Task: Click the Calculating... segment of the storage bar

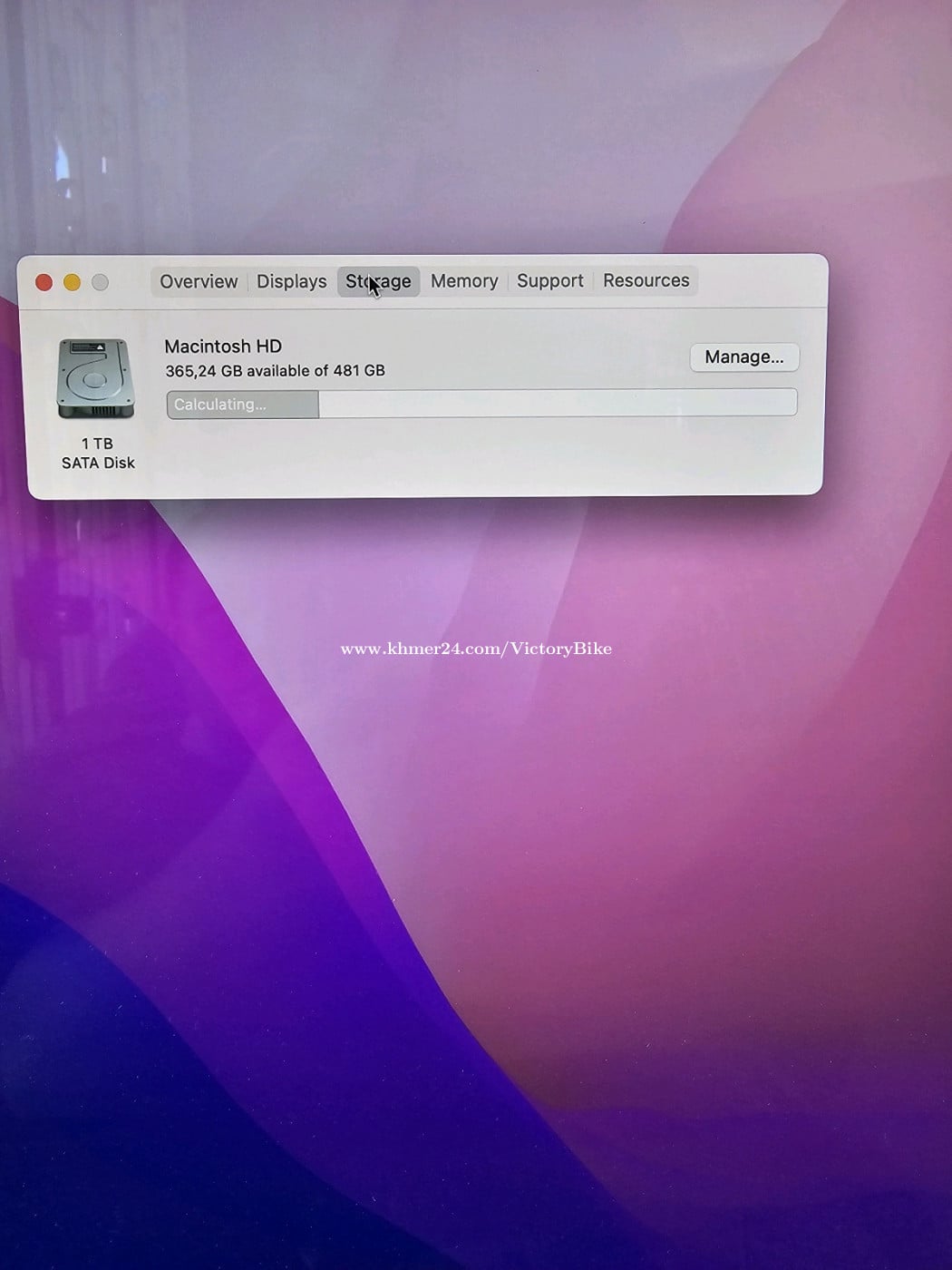Action: pyautogui.click(x=242, y=405)
